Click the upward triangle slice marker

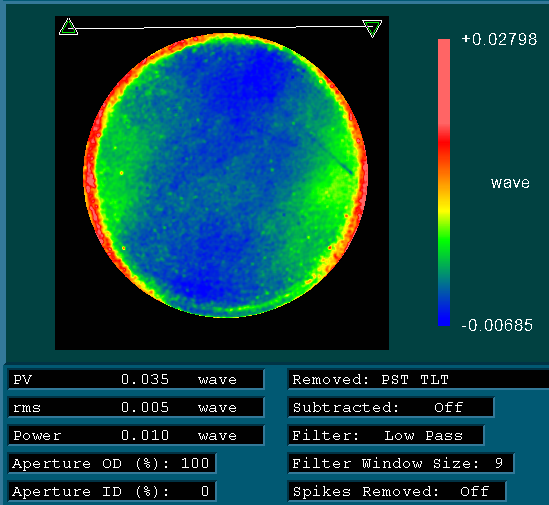pos(68,27)
